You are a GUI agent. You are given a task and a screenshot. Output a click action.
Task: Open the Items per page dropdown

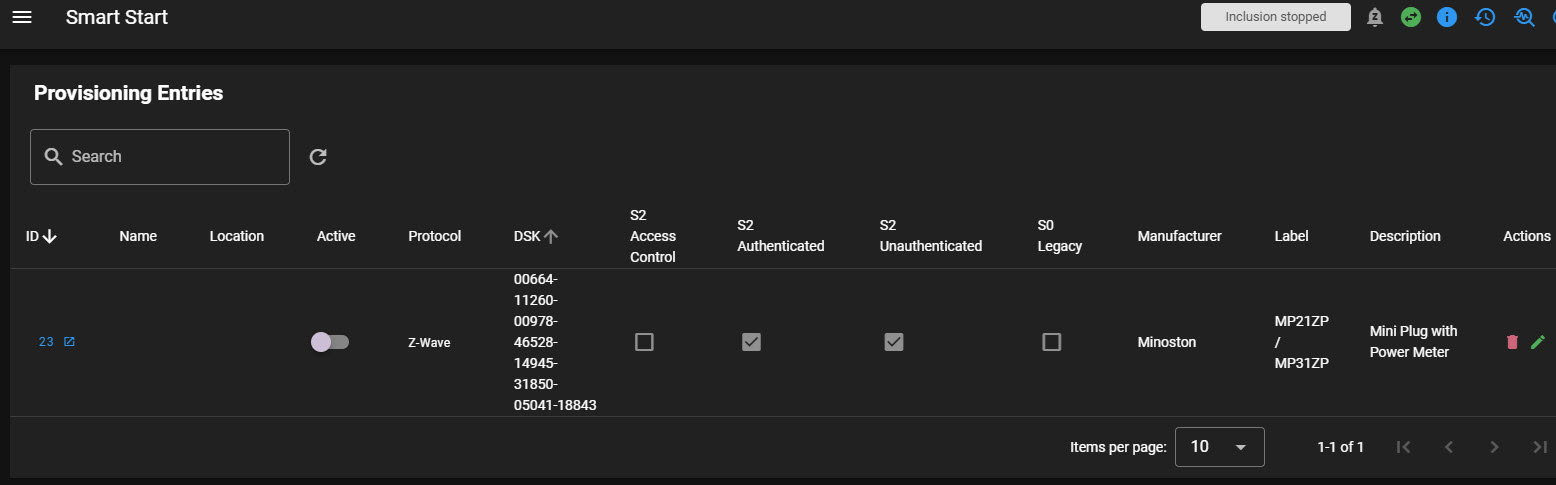tap(1219, 447)
